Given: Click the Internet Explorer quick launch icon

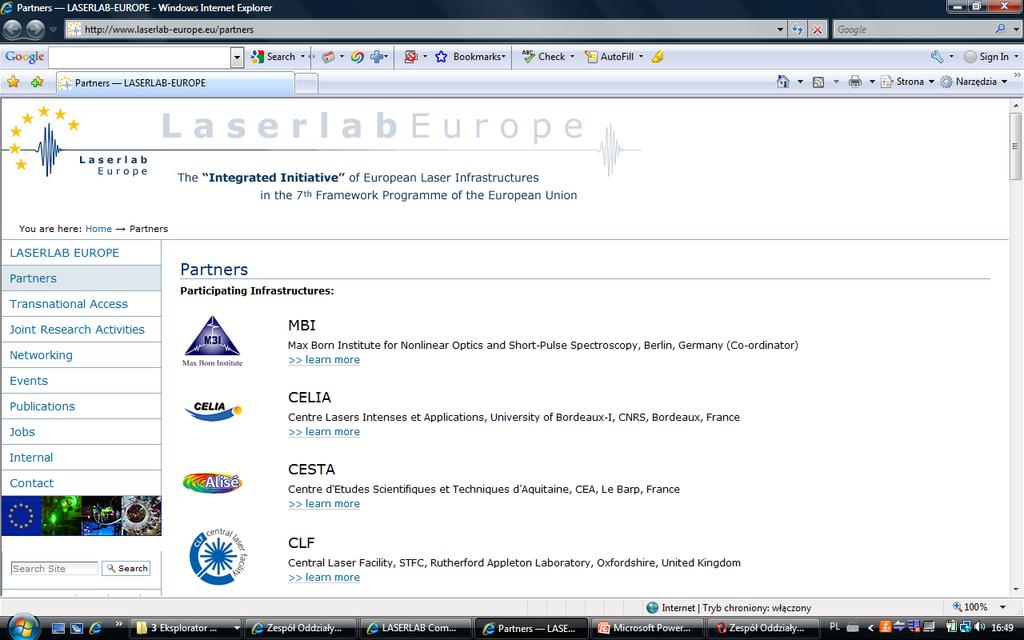Looking at the screenshot, I should pos(95,628).
